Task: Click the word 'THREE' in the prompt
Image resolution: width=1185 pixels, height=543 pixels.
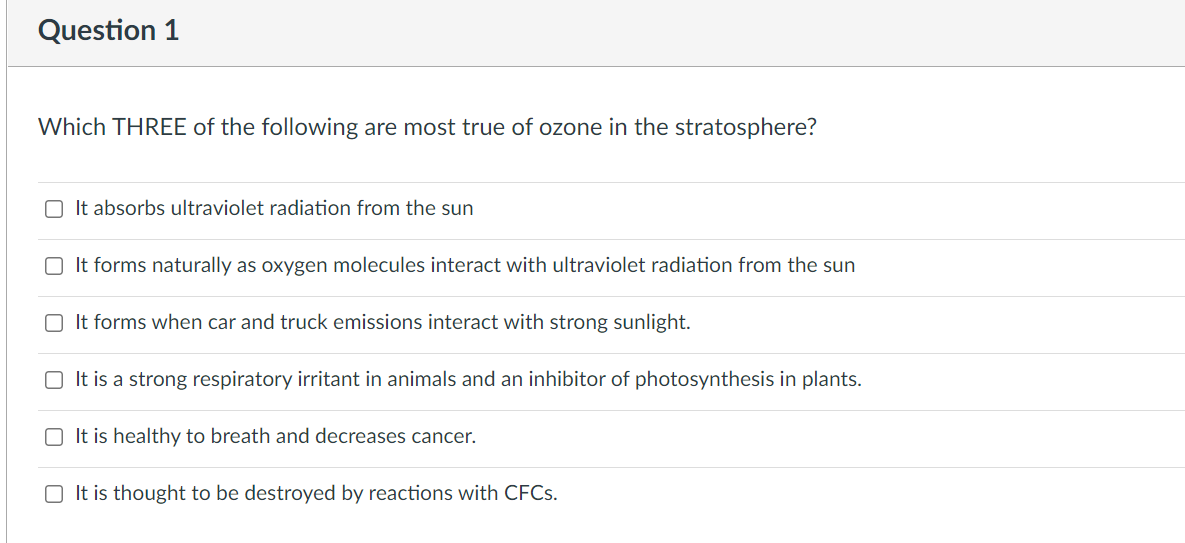Action: point(149,128)
